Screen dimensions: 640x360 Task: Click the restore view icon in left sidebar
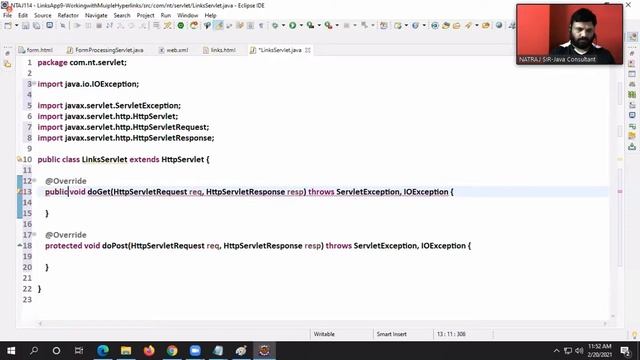pyautogui.click(x=7, y=53)
